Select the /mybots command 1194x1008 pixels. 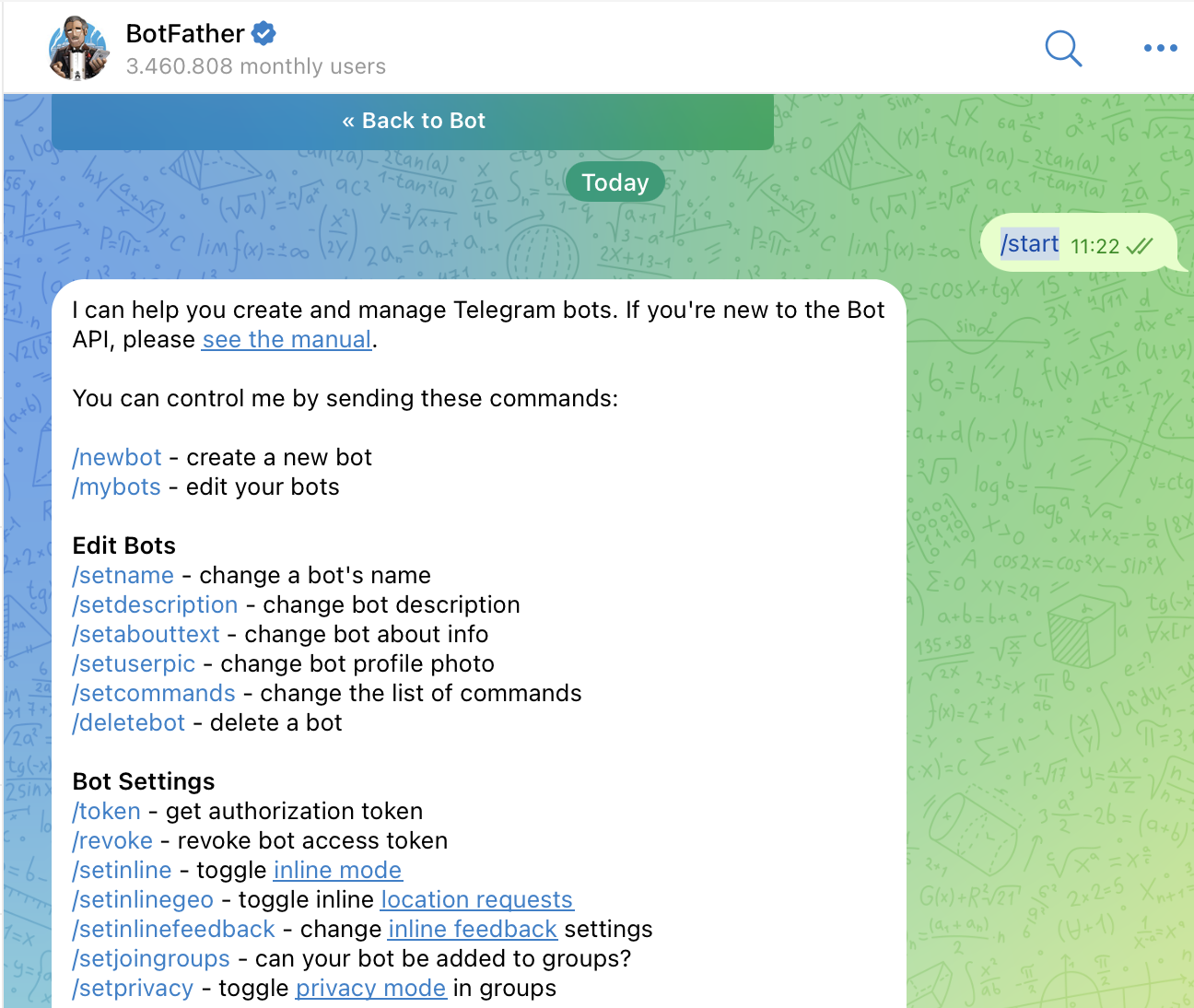point(116,486)
